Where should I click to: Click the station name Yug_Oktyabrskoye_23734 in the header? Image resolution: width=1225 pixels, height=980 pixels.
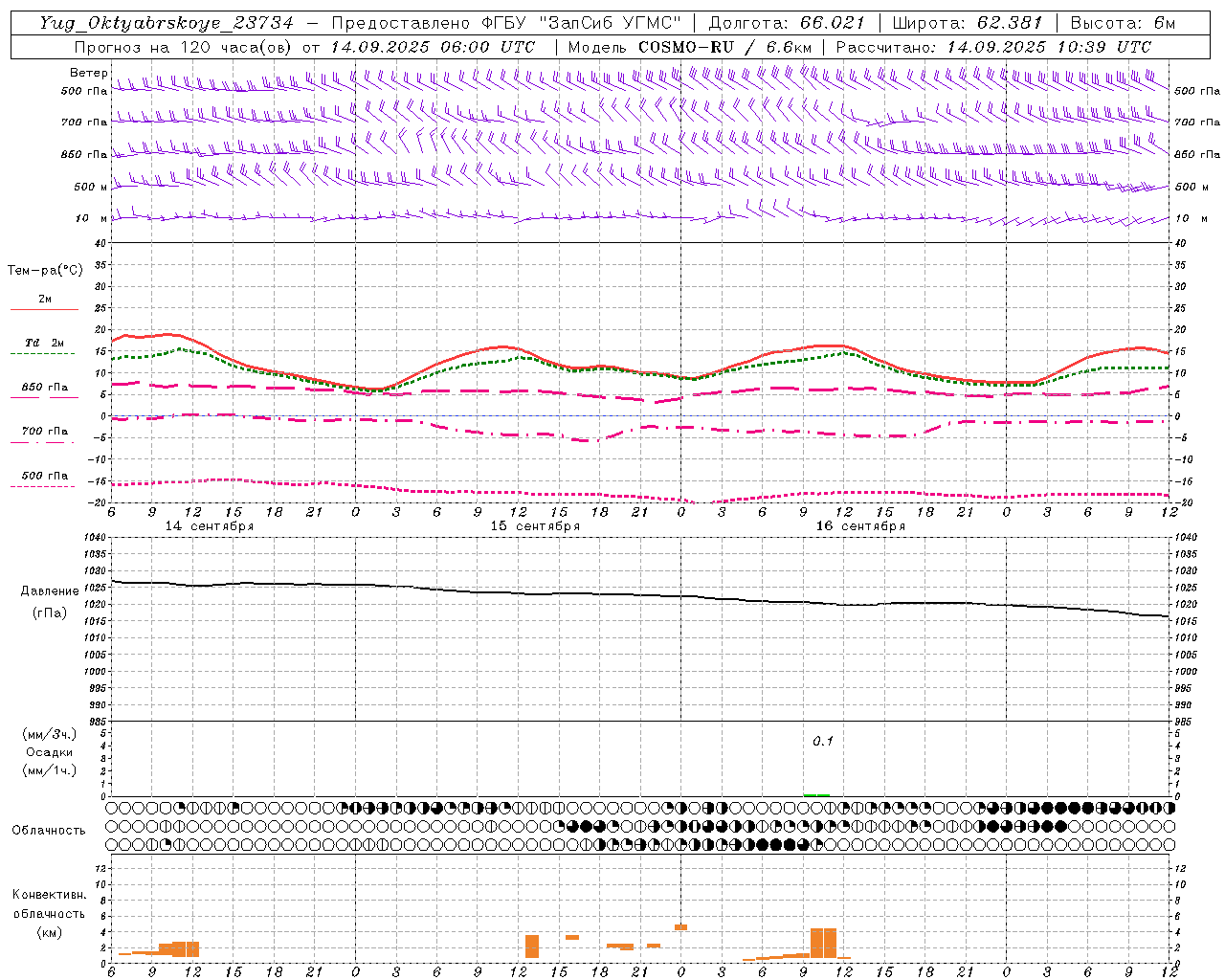[167, 23]
